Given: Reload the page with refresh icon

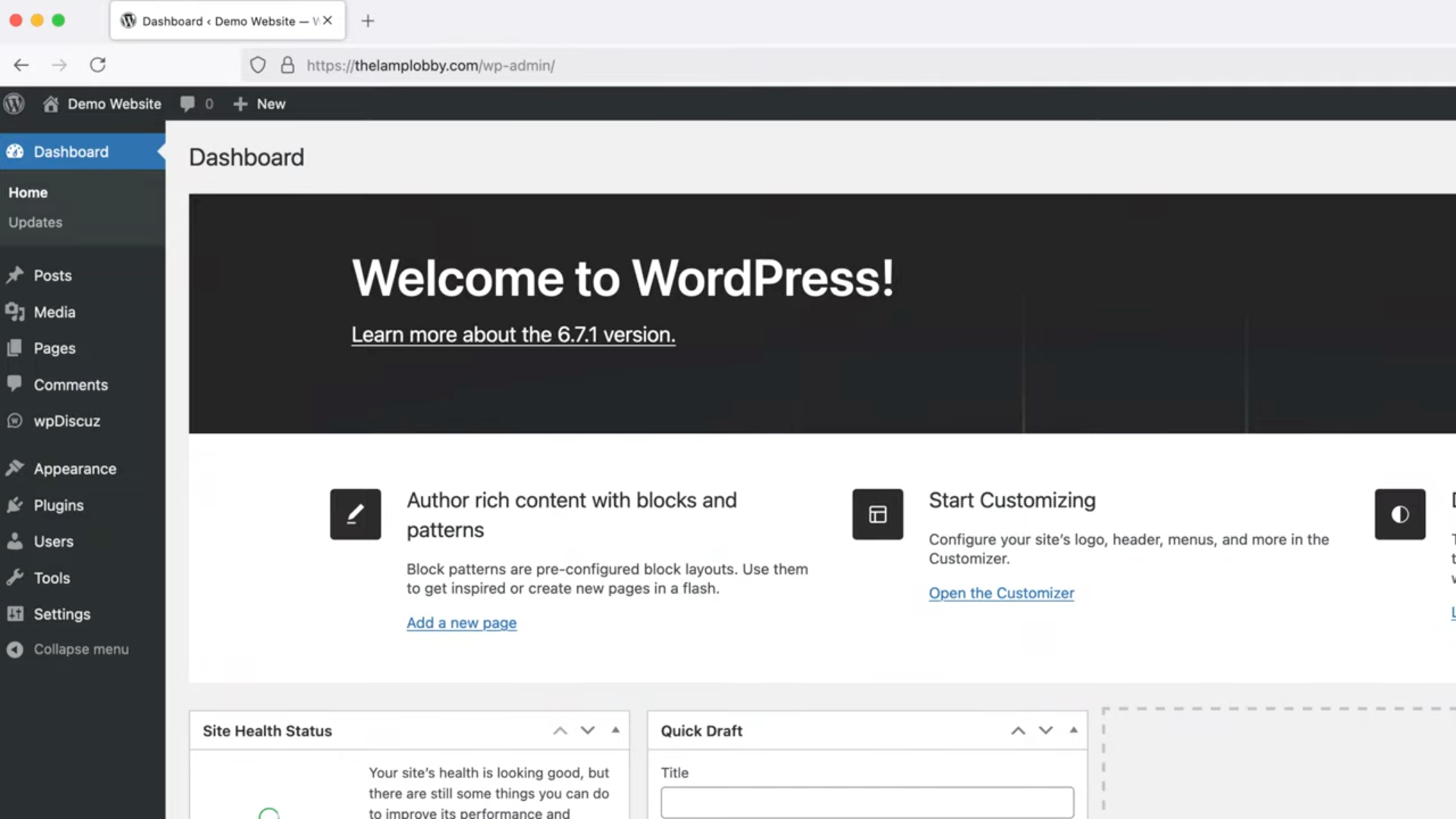Looking at the screenshot, I should (98, 65).
